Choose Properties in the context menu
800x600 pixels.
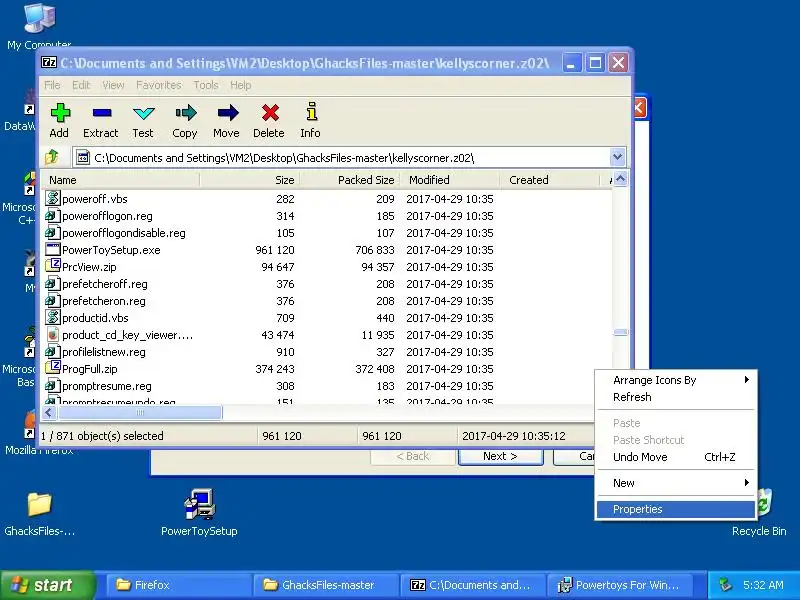[676, 509]
